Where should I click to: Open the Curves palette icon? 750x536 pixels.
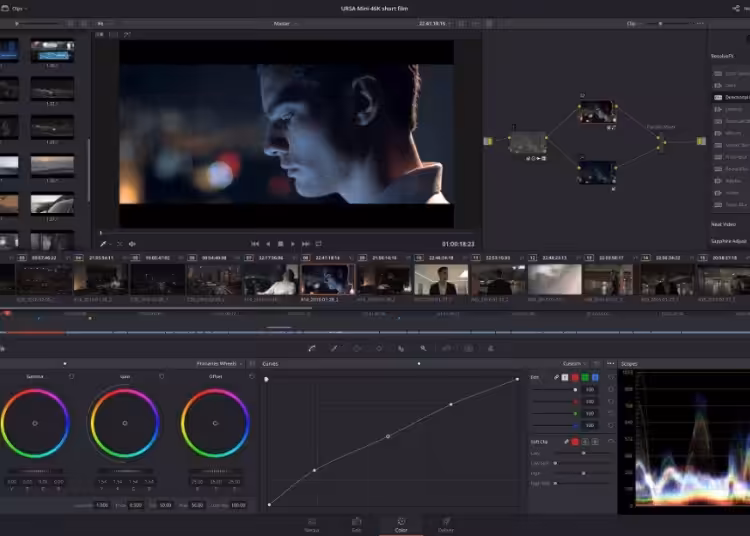click(x=312, y=349)
